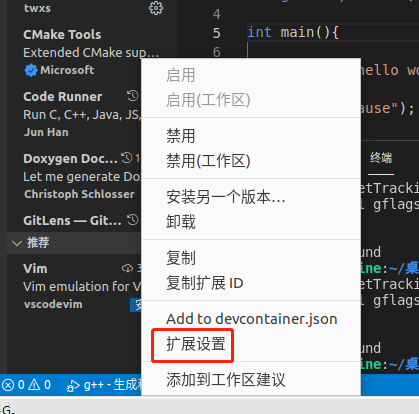The image size is (419, 414).
Task: Open the Vim extension entry
Action: 35,269
